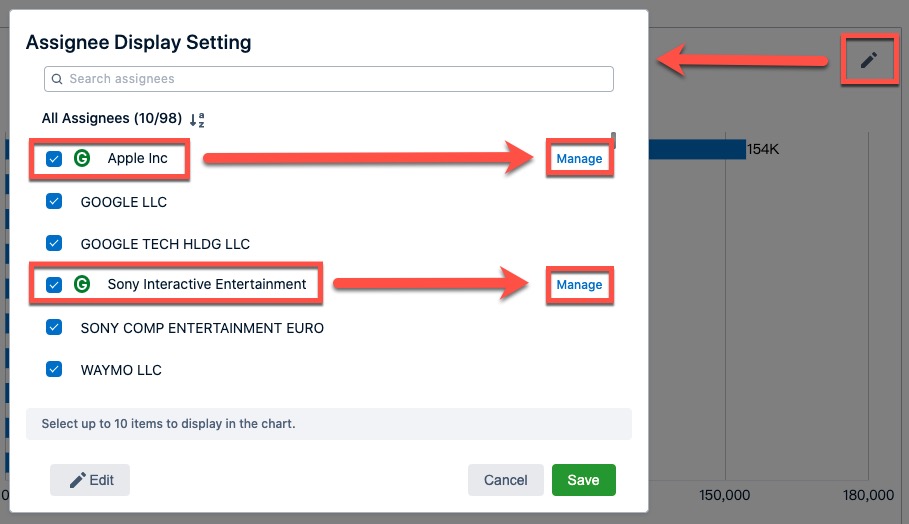Click the pencil icon on the Edit button
Viewport: 909px width, 524px height.
[77, 480]
